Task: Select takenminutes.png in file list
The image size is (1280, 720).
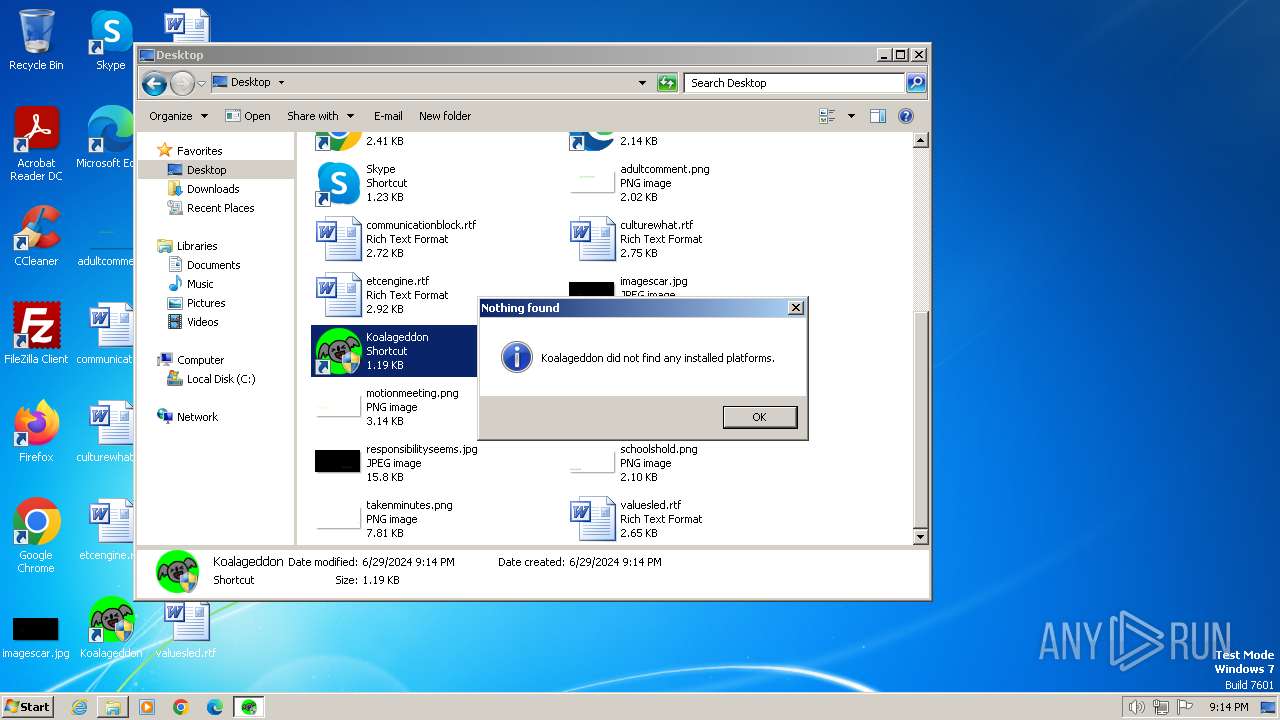Action: [395, 519]
